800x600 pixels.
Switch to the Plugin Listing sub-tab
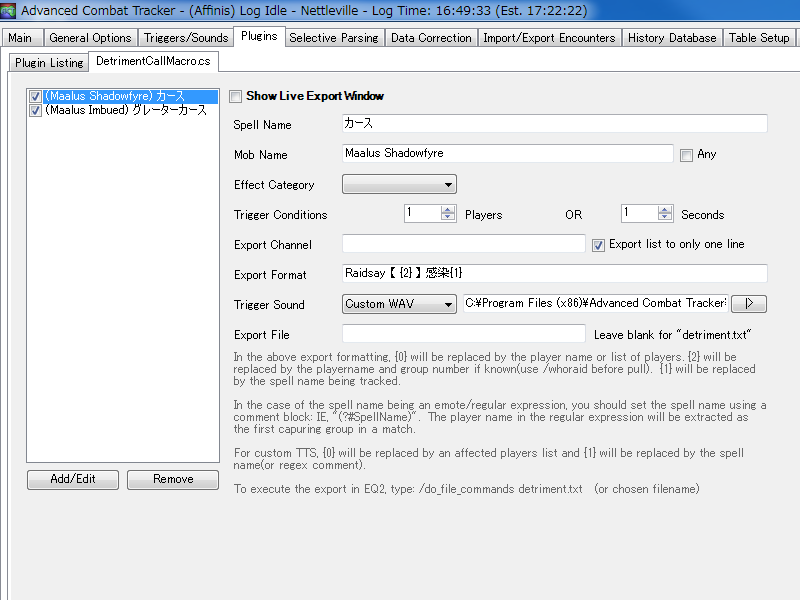pyautogui.click(x=49, y=63)
